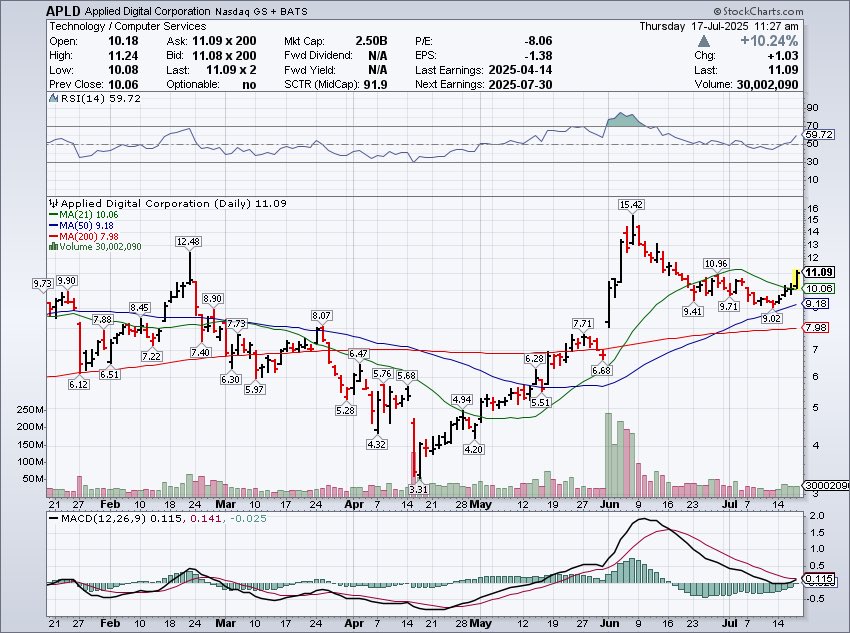The width and height of the screenshot is (850, 633).
Task: Click the Optionable value no
Action: [249, 85]
